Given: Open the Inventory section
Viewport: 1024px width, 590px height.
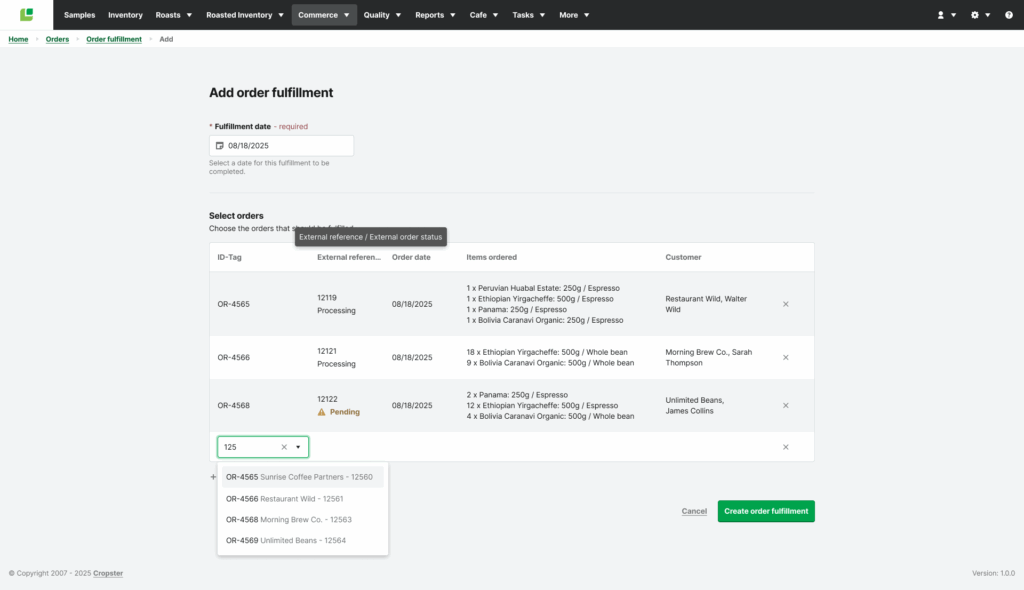Looking at the screenshot, I should pos(125,15).
